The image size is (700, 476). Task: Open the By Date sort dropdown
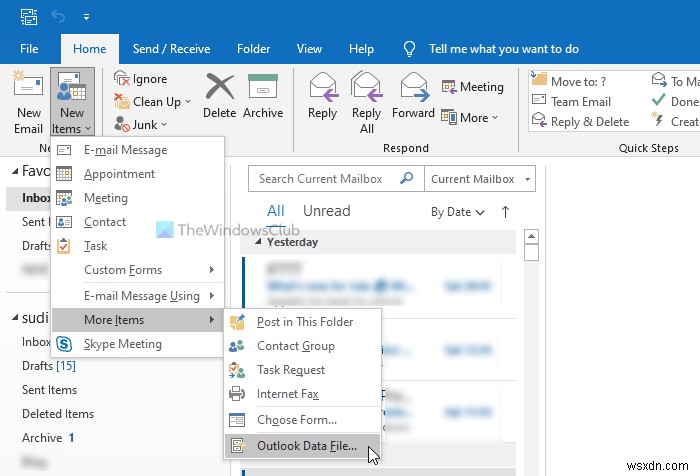pyautogui.click(x=458, y=212)
